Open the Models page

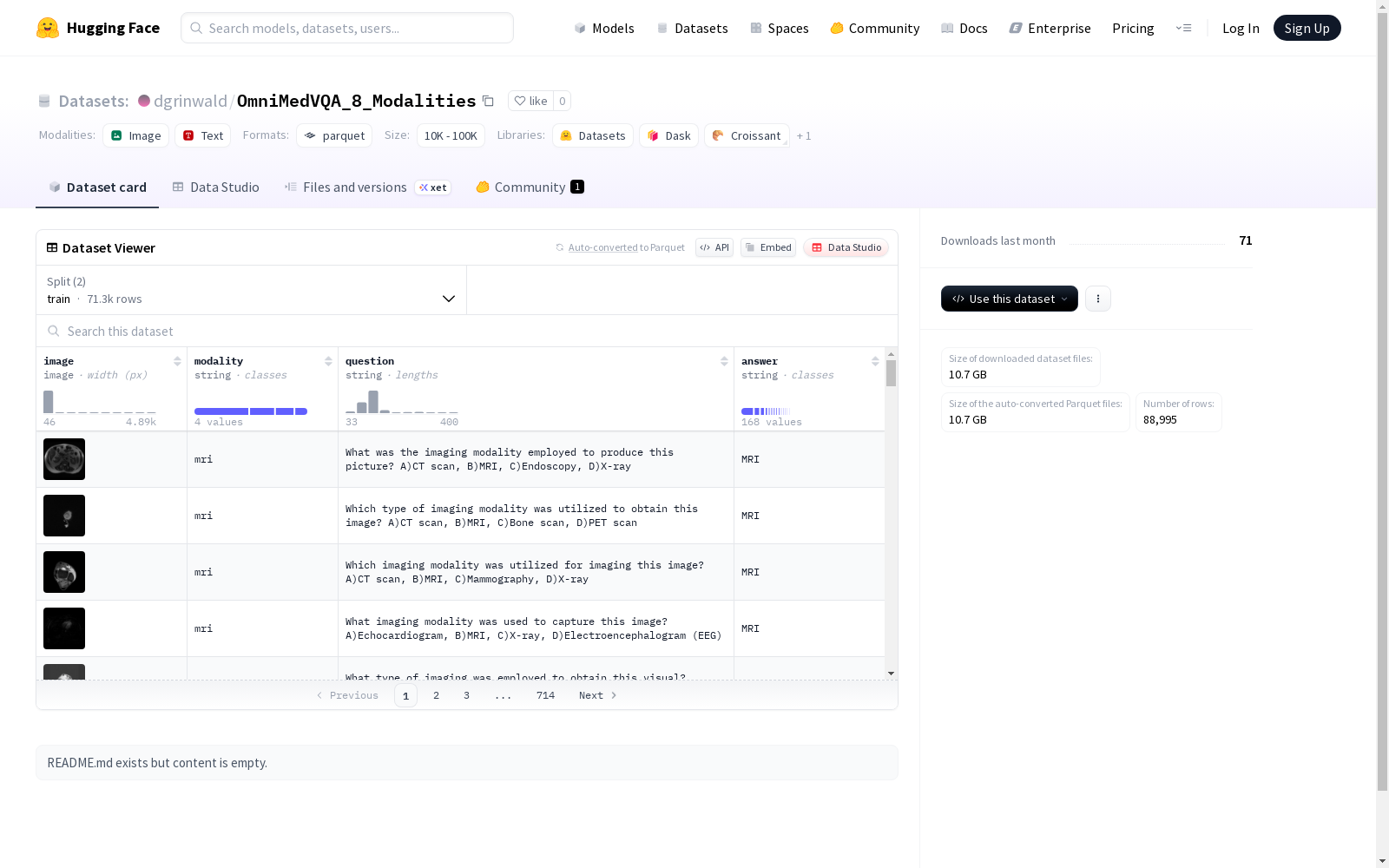coord(604,28)
